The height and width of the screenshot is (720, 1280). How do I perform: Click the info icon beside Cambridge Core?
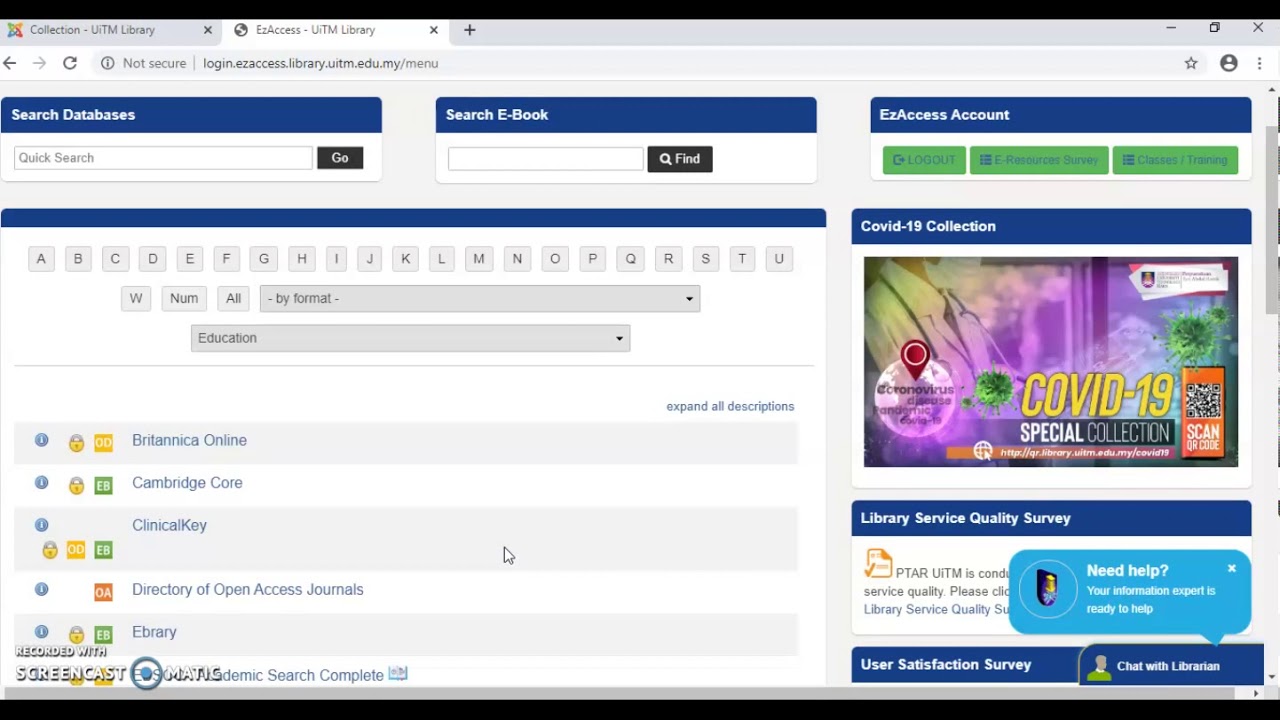pyautogui.click(x=41, y=483)
